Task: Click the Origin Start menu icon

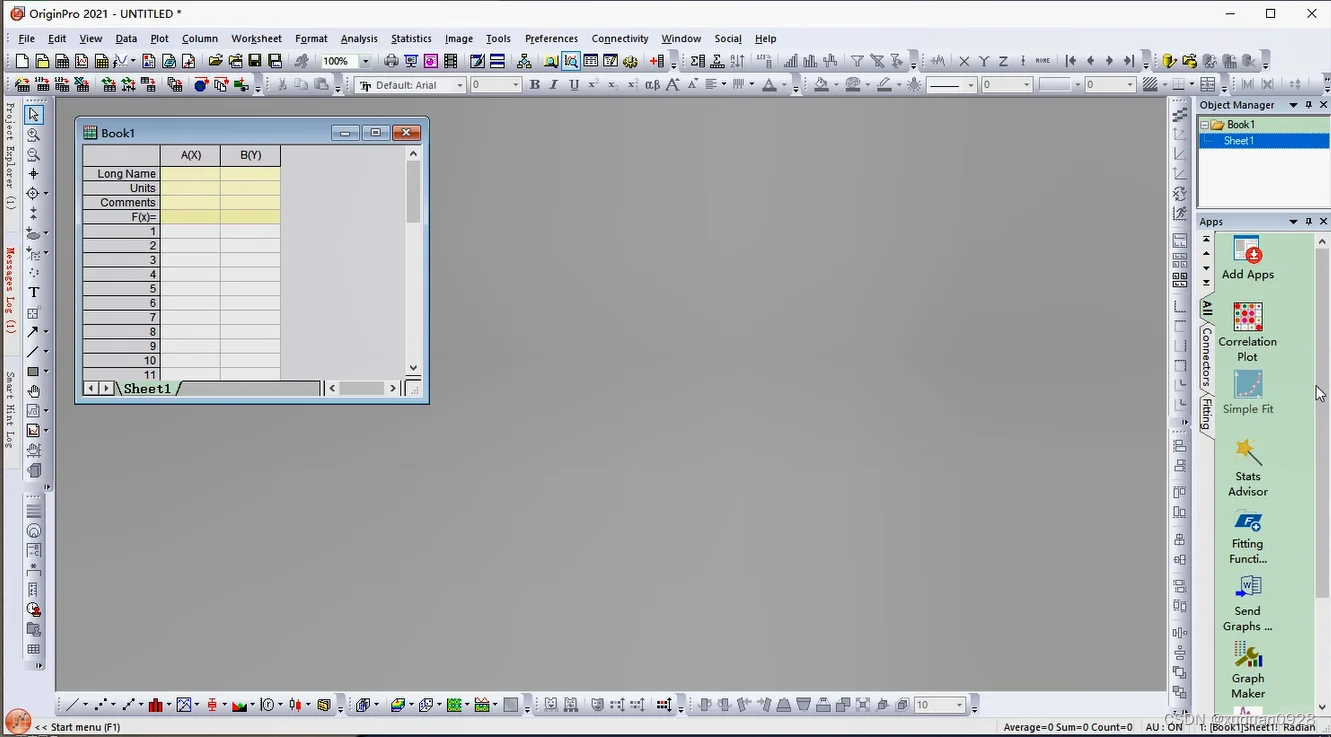Action: pyautogui.click(x=17, y=720)
